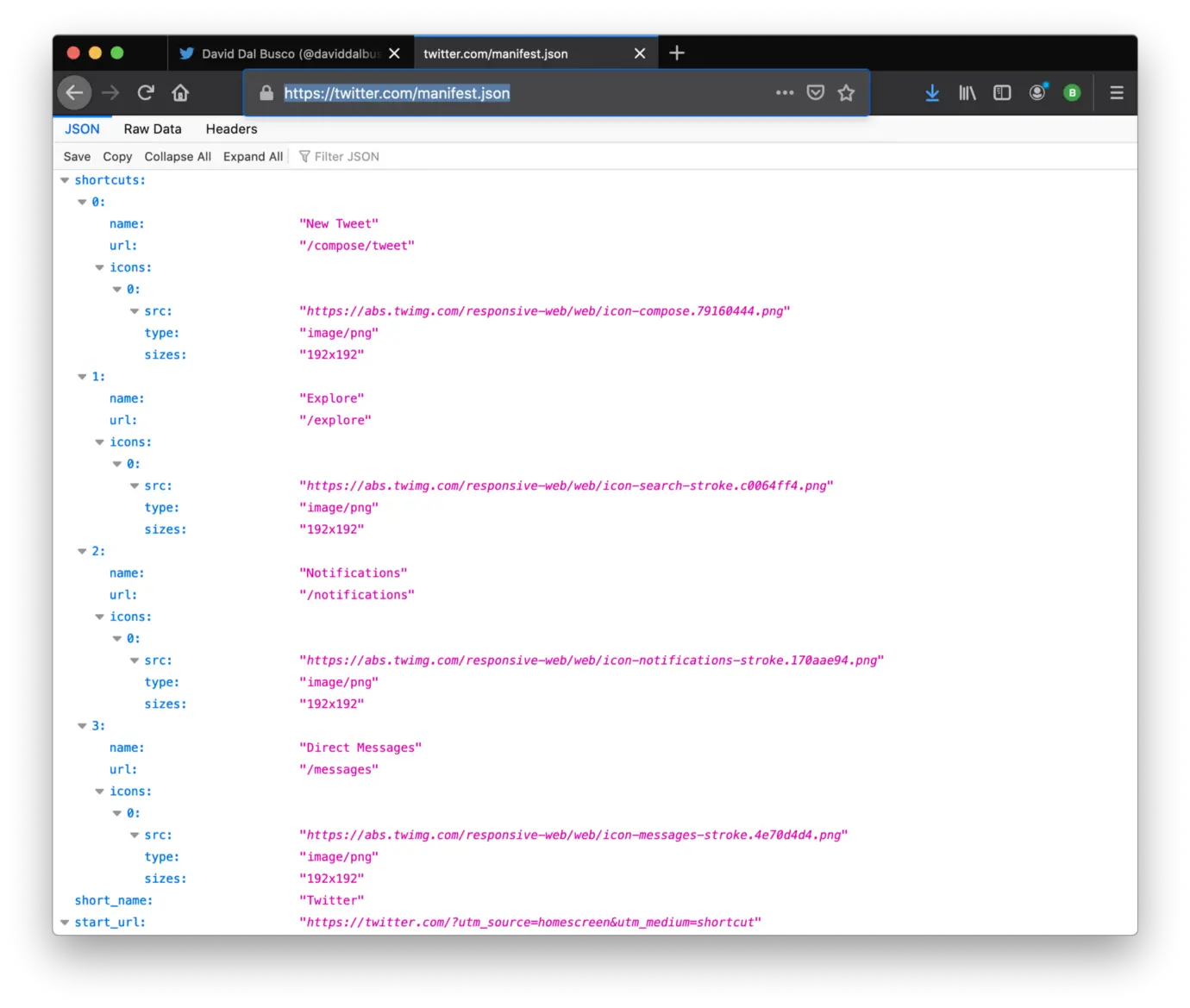This screenshot has height=1008, width=1190.
Task: Go to the home page icon
Action: (180, 93)
